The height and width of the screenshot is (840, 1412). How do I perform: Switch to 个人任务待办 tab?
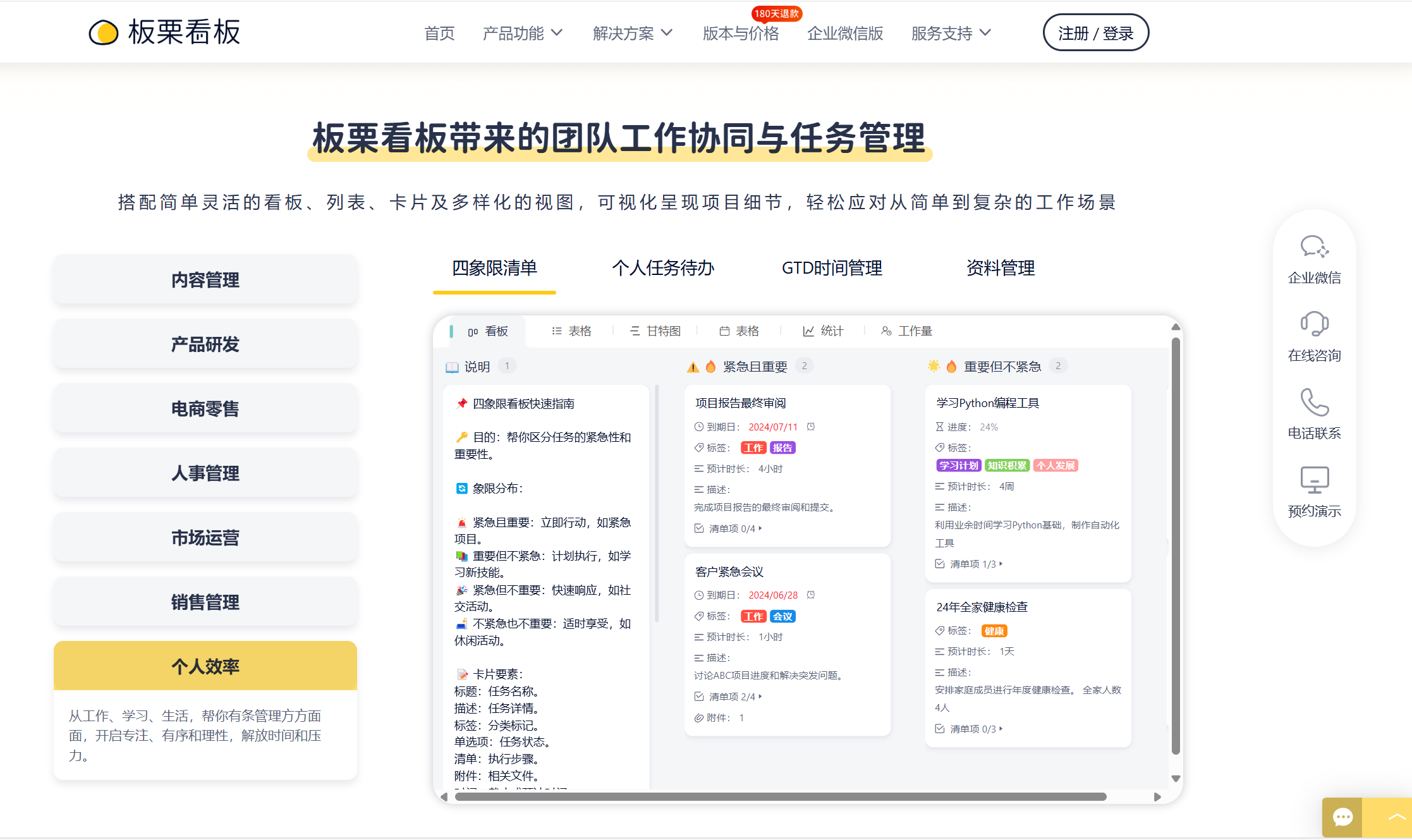point(663,269)
